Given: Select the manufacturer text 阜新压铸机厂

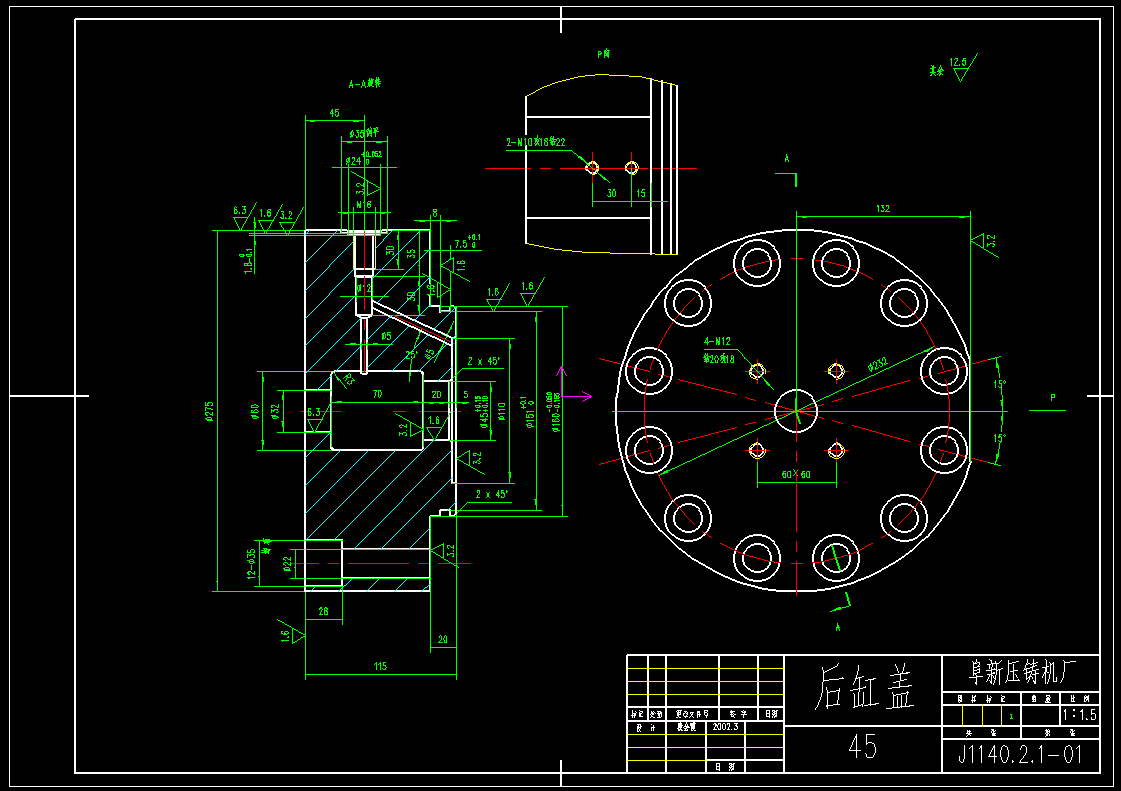Looking at the screenshot, I should coord(1022,672).
